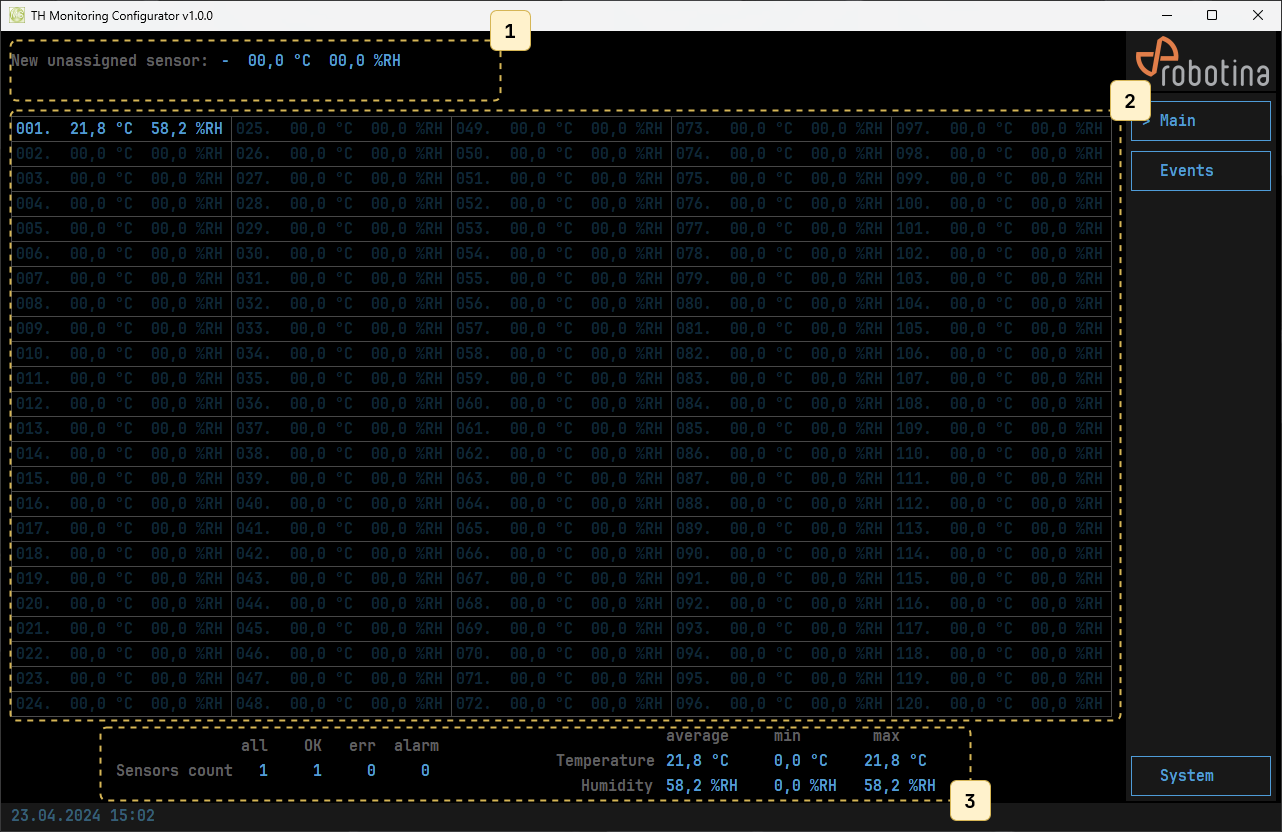
Task: Click average temperature 21,8 °C
Action: [x=697, y=761]
